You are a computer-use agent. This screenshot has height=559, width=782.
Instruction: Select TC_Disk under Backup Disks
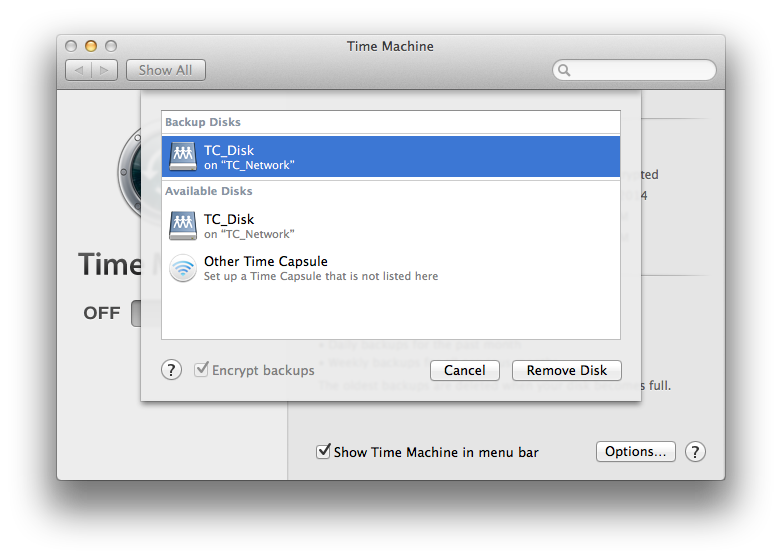(x=391, y=157)
